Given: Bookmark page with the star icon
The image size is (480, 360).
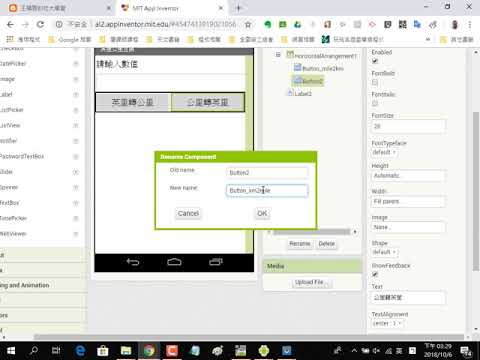Looking at the screenshot, I should click(248, 24).
